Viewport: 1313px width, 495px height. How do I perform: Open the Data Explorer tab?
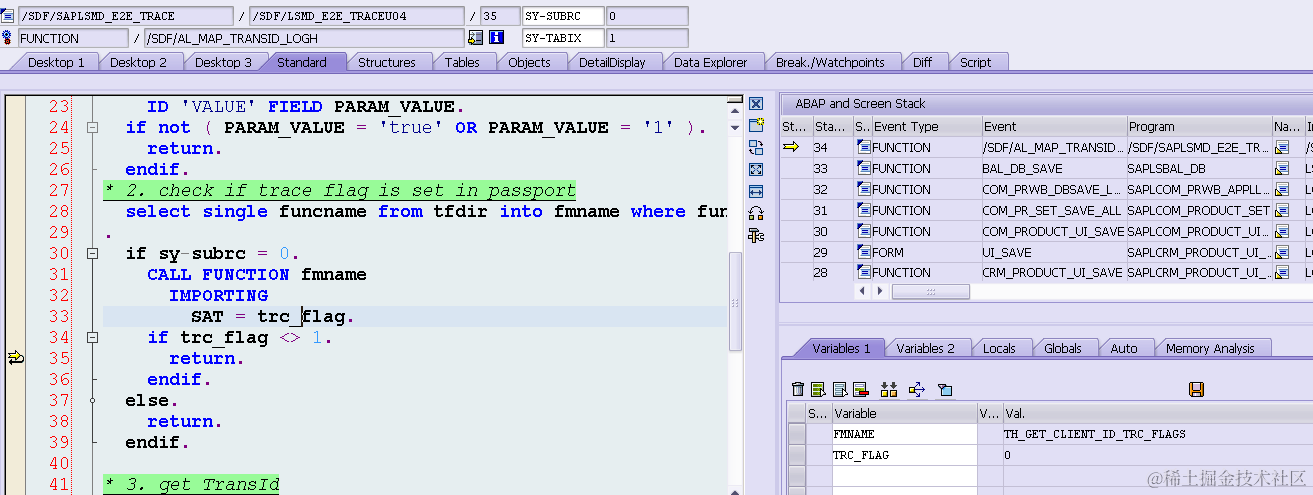click(x=710, y=62)
